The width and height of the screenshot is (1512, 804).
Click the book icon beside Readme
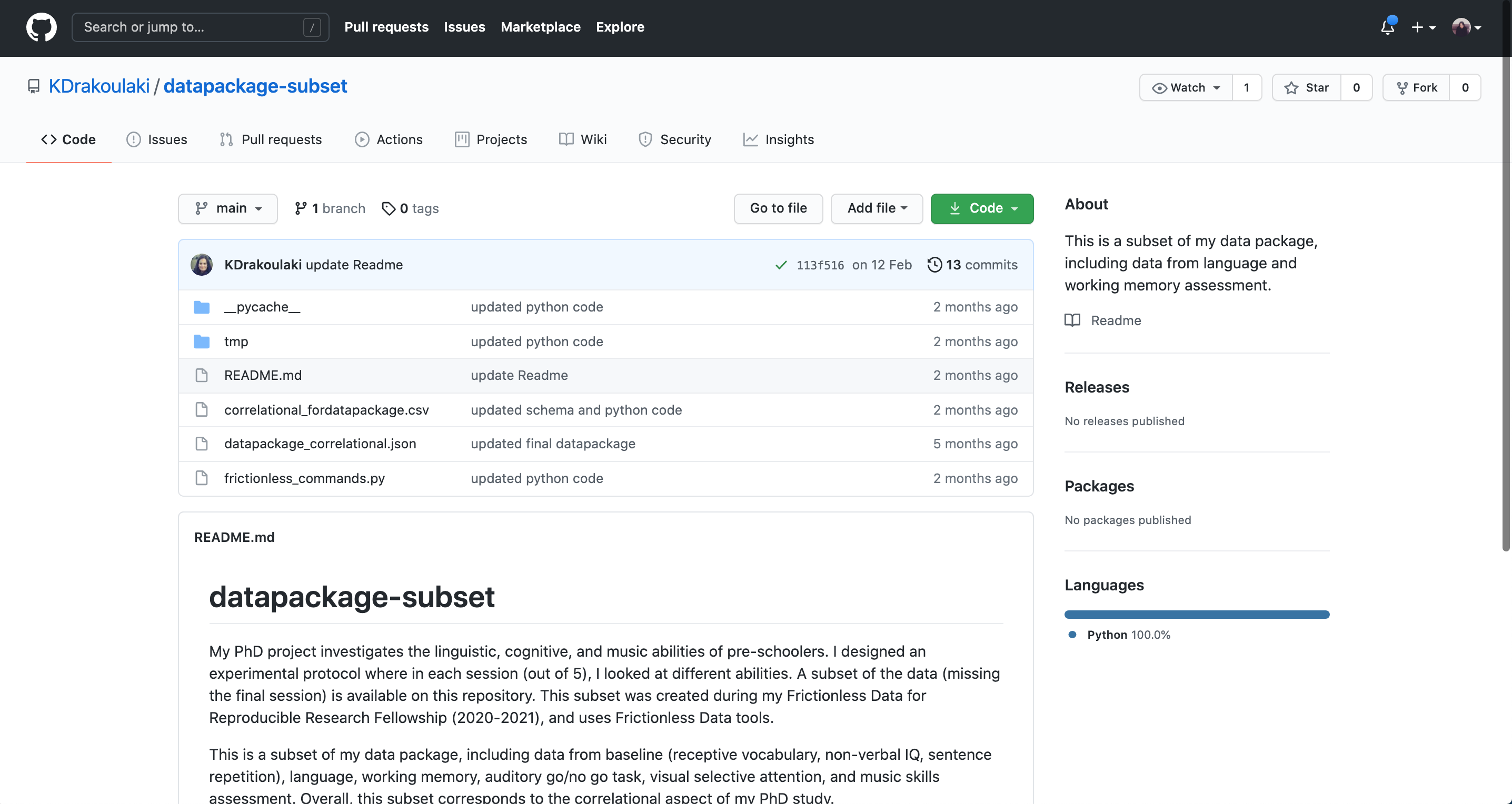click(1072, 320)
